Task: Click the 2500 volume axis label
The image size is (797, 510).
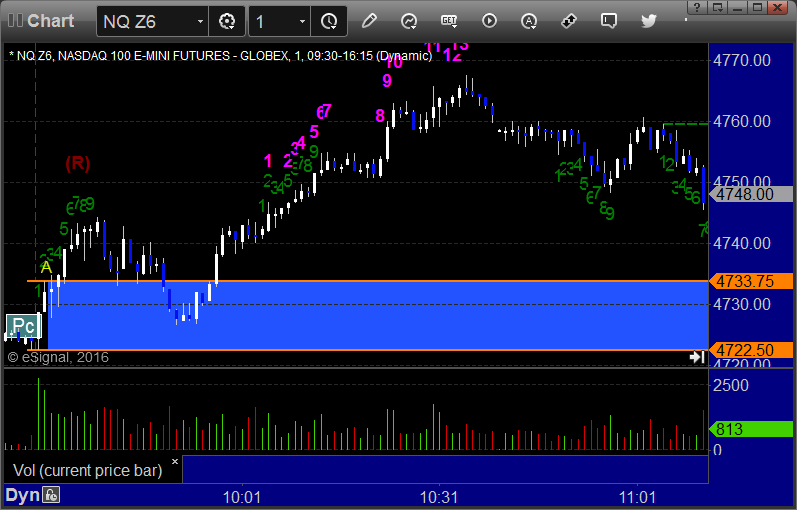Action: (731, 385)
